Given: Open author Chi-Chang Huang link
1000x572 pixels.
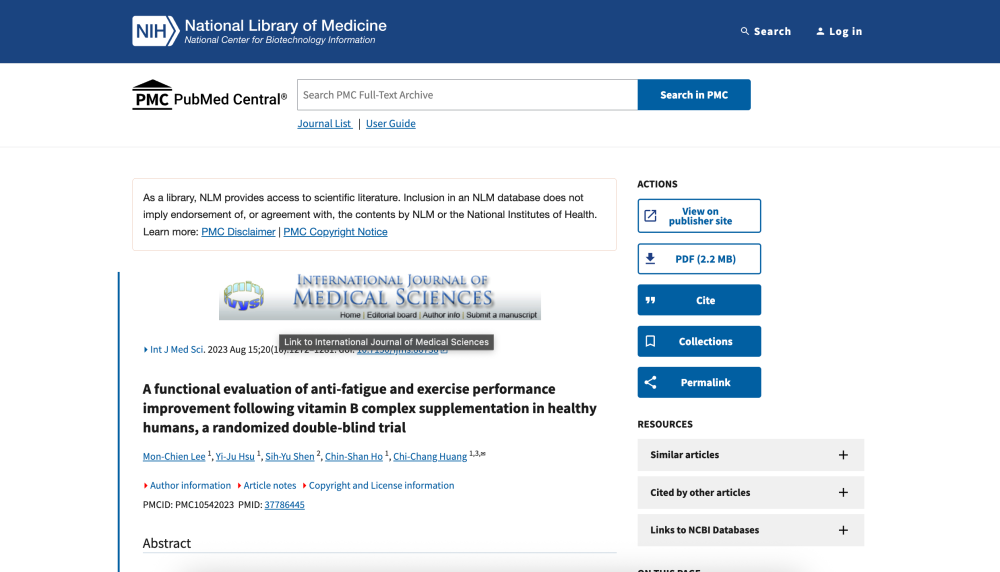Looking at the screenshot, I should coord(430,456).
